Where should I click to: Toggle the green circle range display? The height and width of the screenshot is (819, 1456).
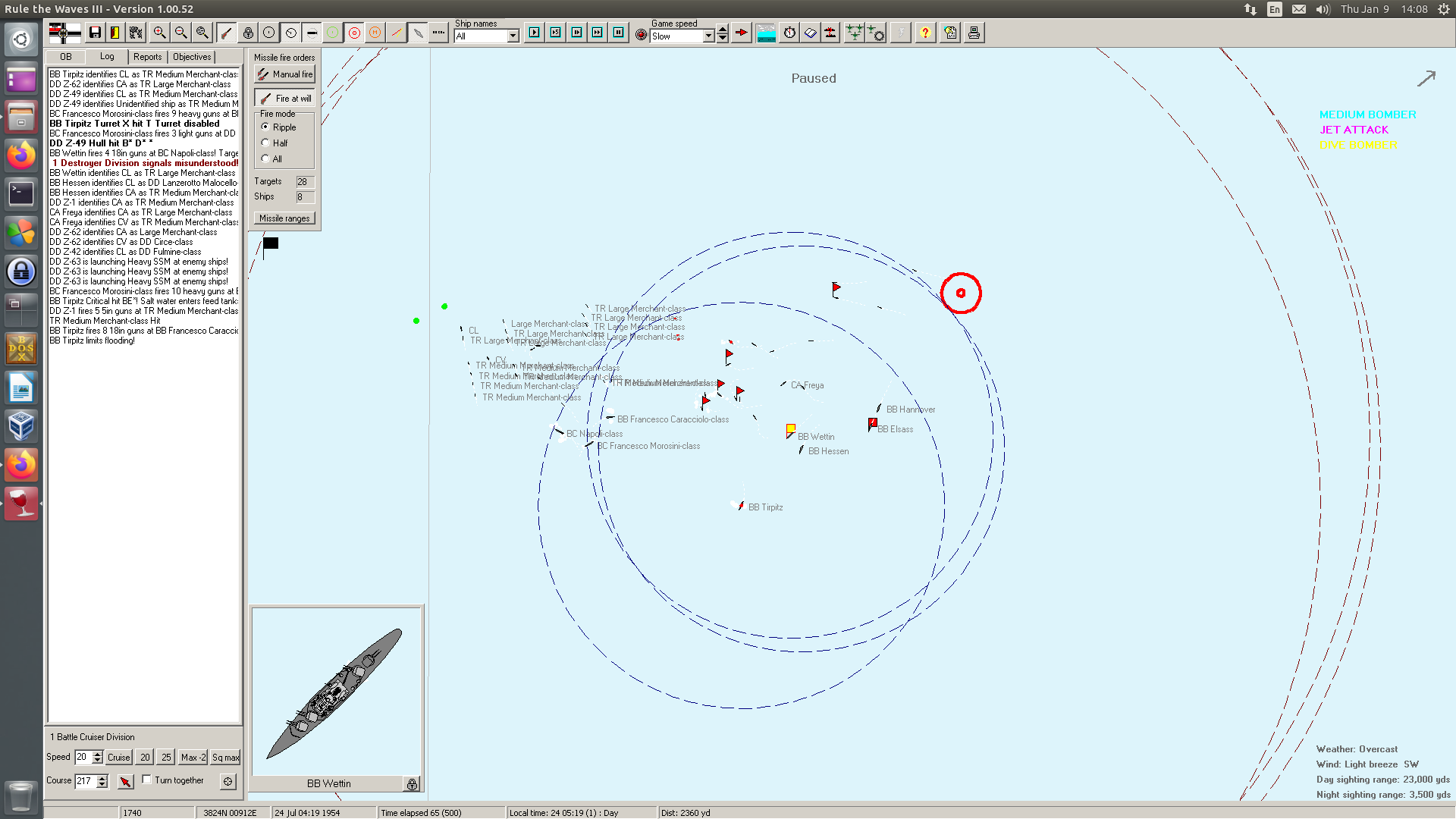332,33
